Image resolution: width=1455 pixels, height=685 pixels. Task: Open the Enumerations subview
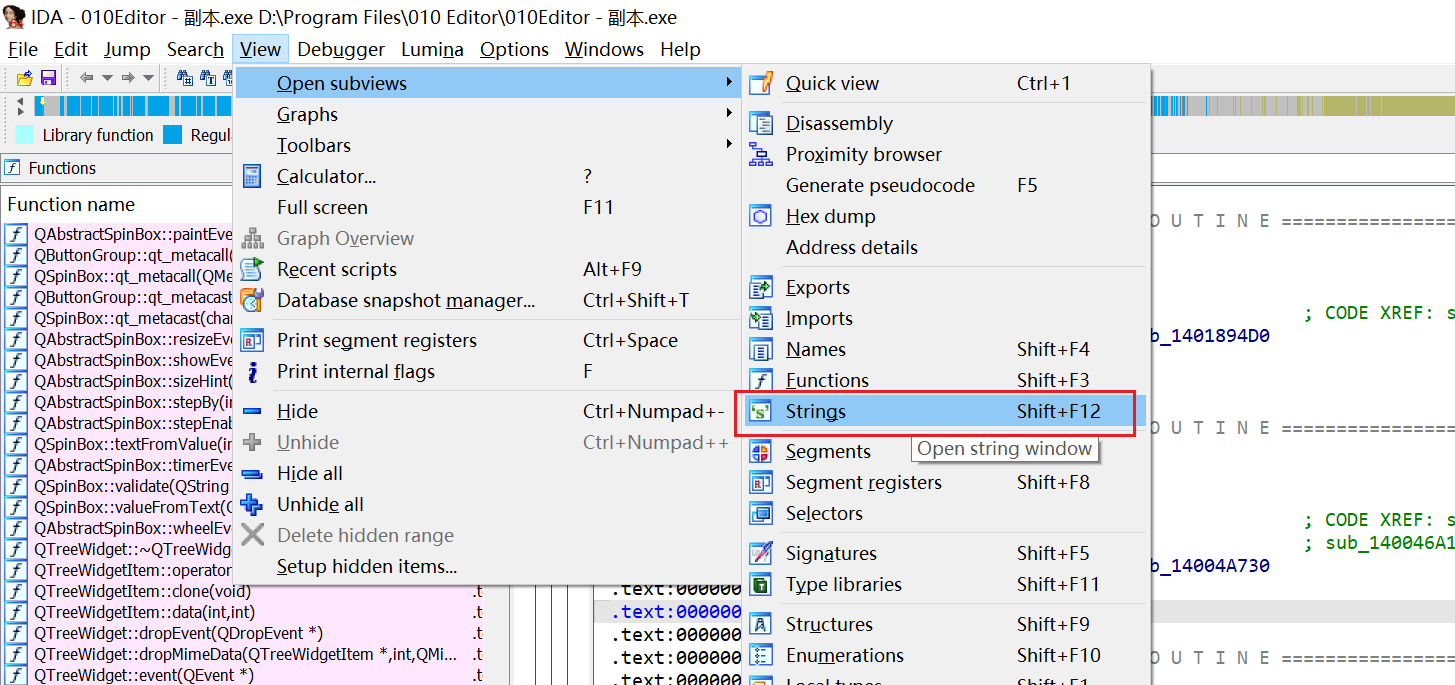(945, 655)
